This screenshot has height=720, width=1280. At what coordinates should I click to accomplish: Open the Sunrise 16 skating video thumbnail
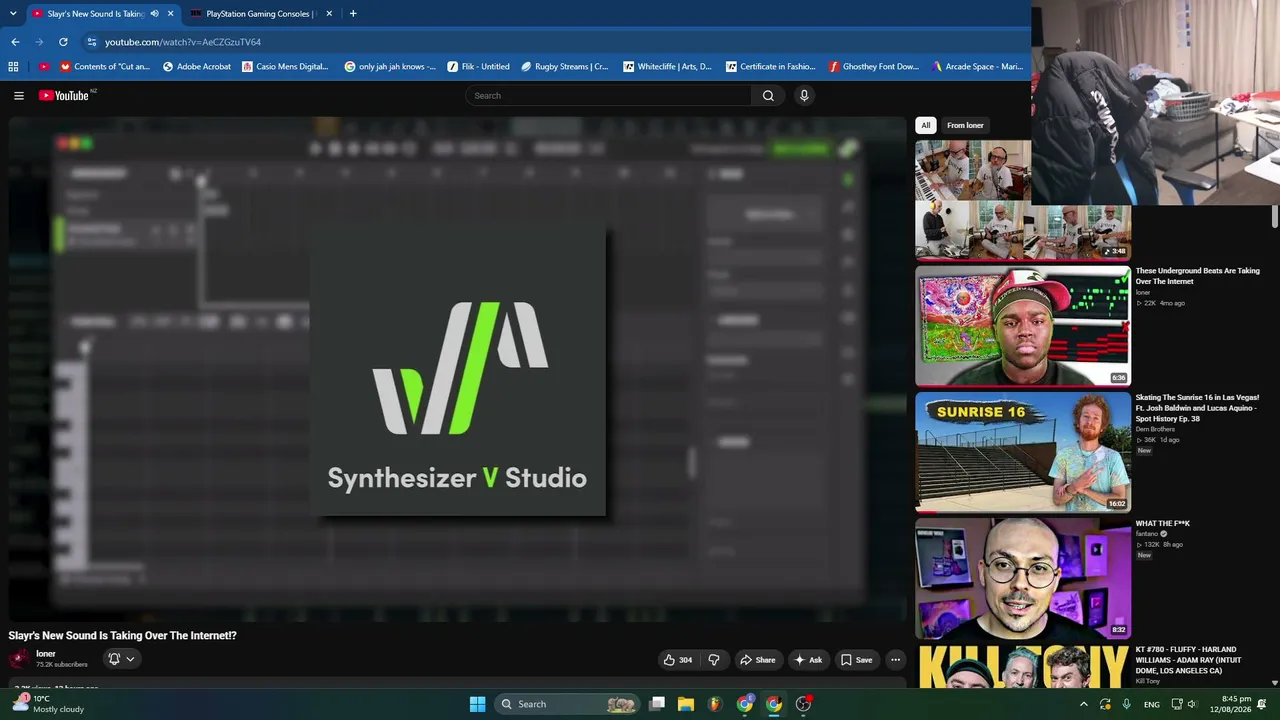pos(1023,452)
